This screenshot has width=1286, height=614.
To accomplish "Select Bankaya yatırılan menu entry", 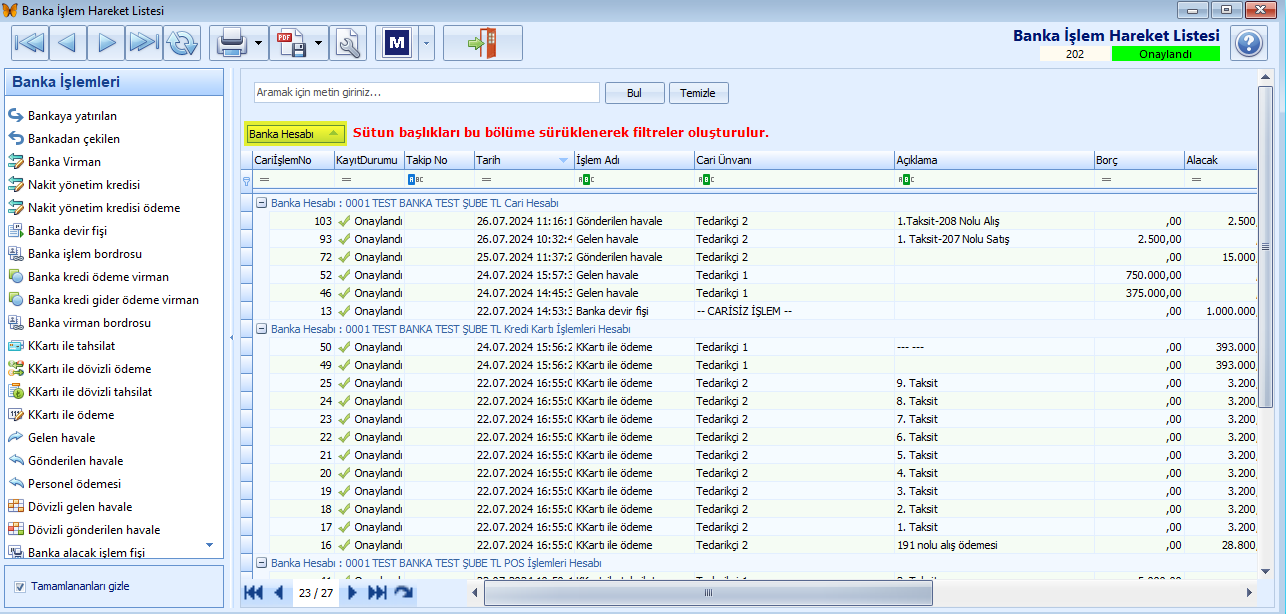I will tap(72, 116).
